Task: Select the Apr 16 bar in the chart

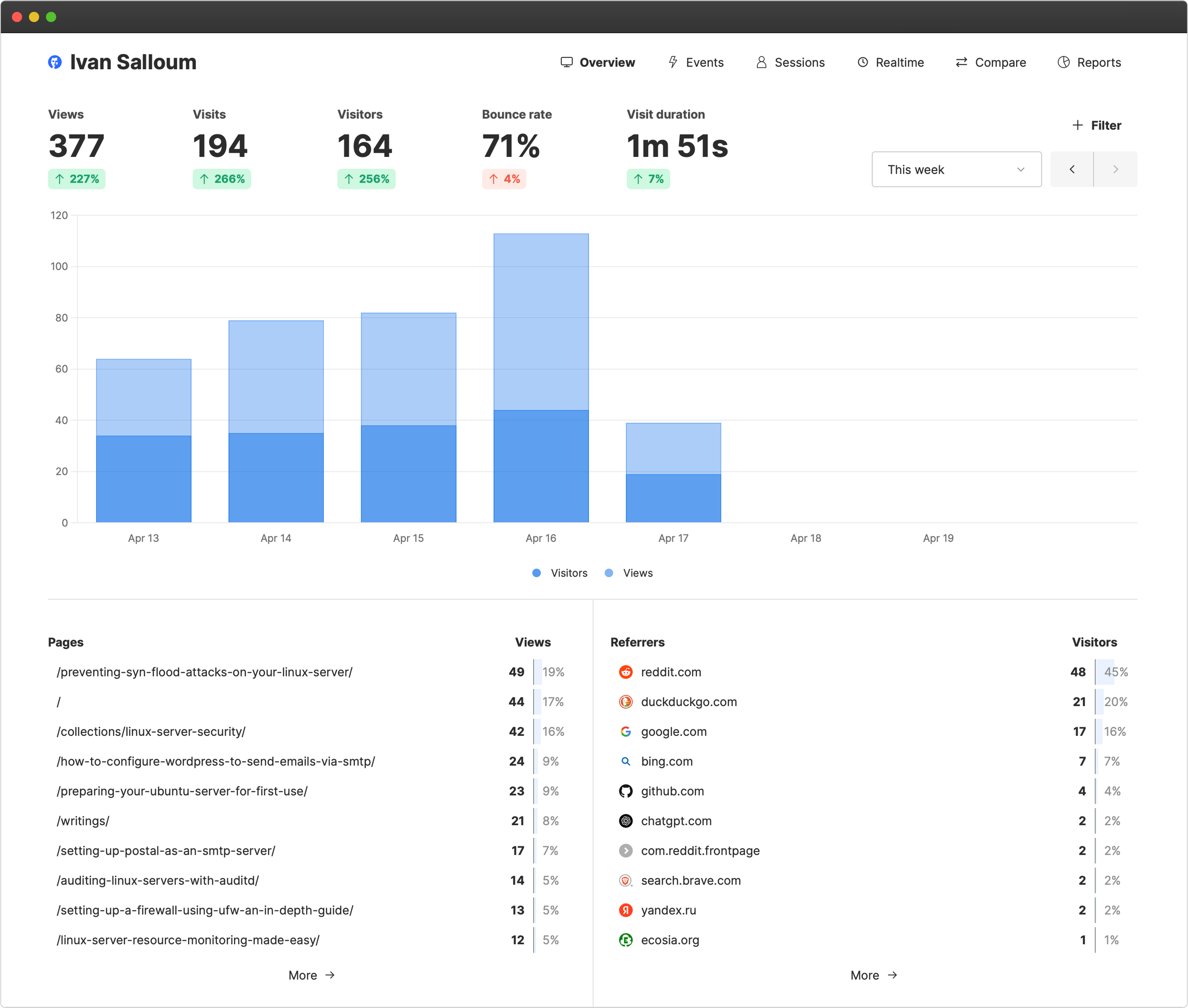Action: (x=540, y=377)
